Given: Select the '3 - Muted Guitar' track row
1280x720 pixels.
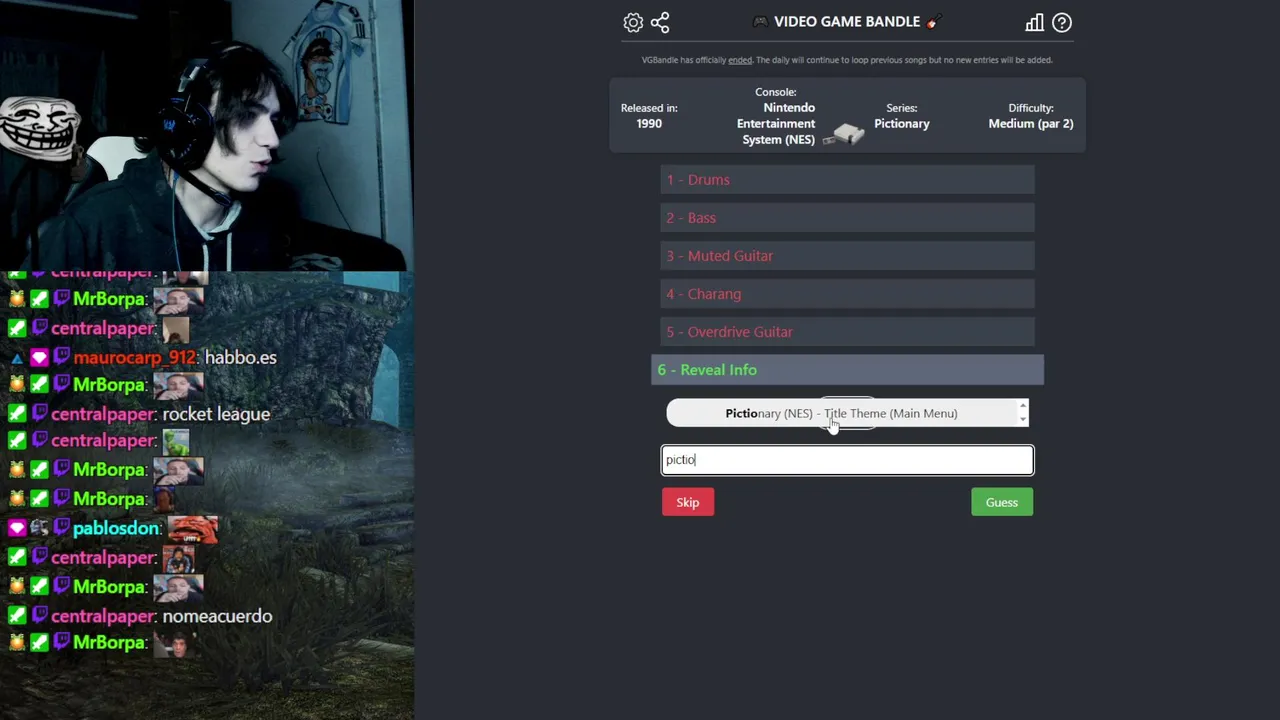Looking at the screenshot, I should pos(847,256).
